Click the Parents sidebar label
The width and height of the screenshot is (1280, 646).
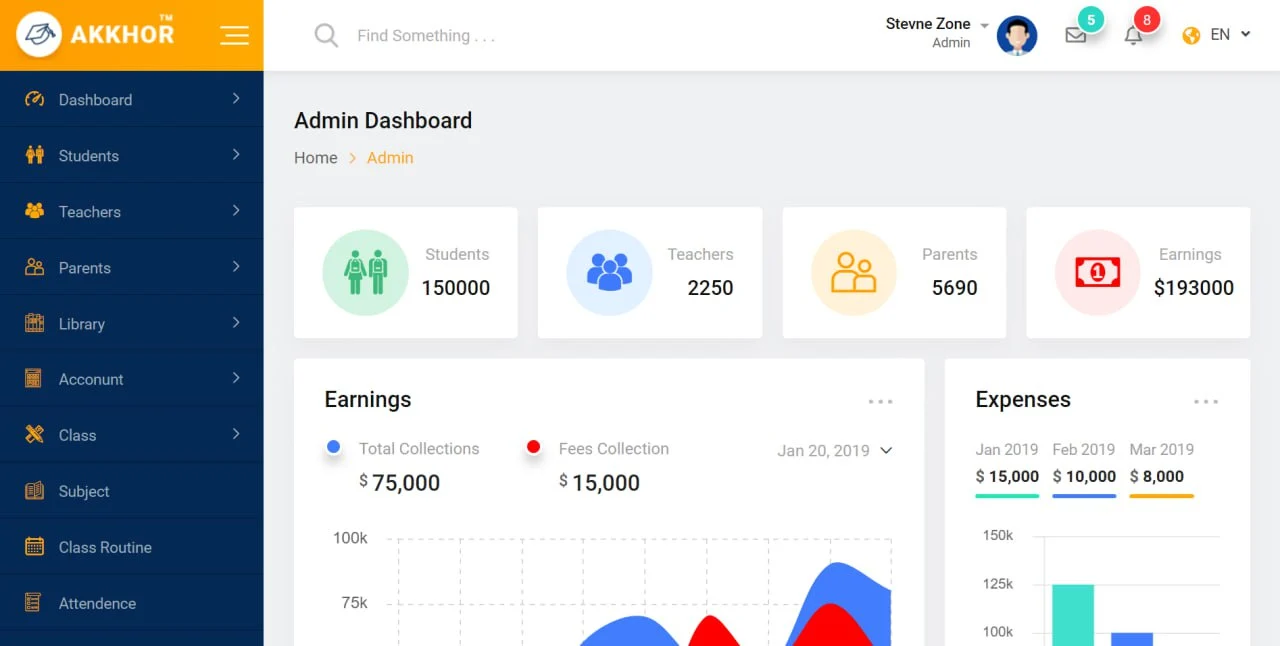coord(85,268)
